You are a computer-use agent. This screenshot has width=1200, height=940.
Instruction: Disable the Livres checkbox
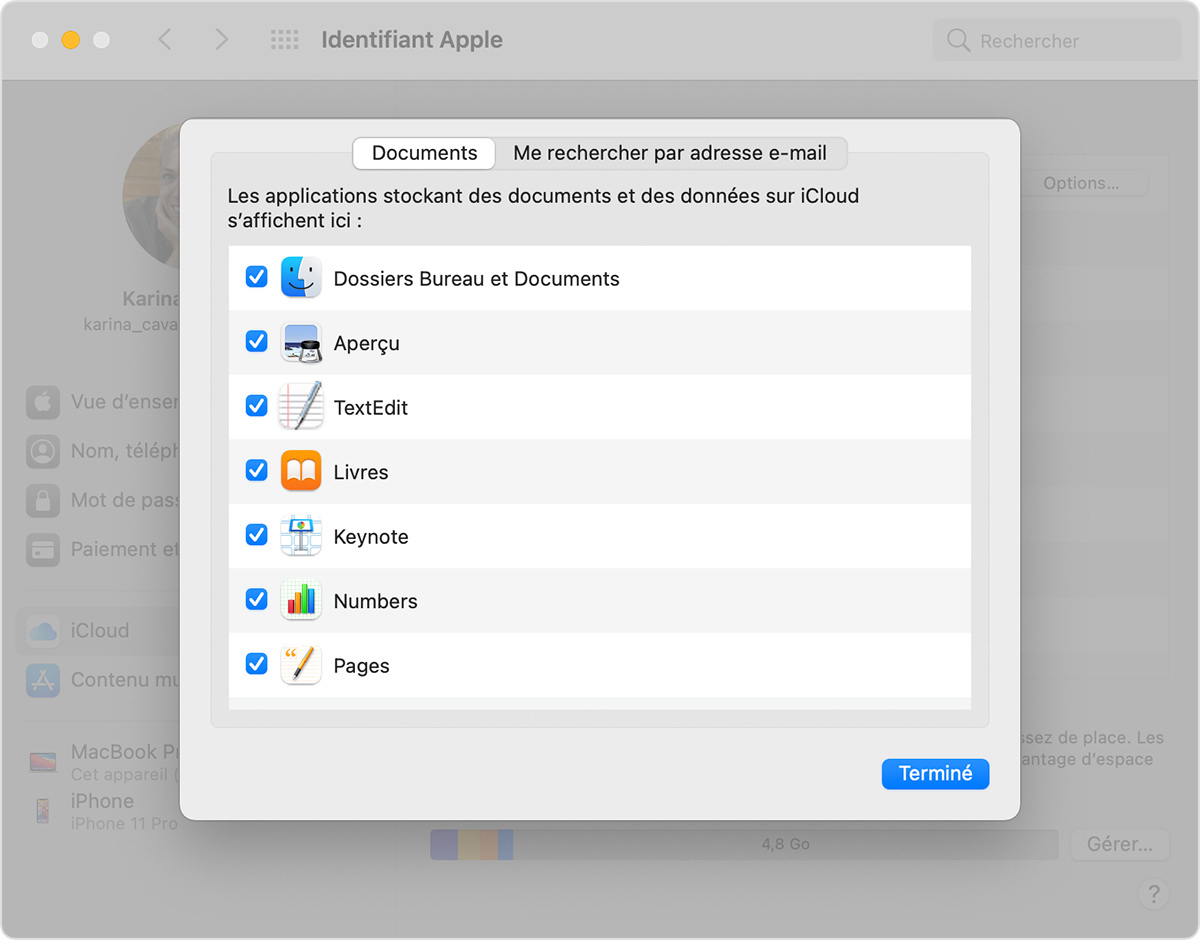pos(257,471)
